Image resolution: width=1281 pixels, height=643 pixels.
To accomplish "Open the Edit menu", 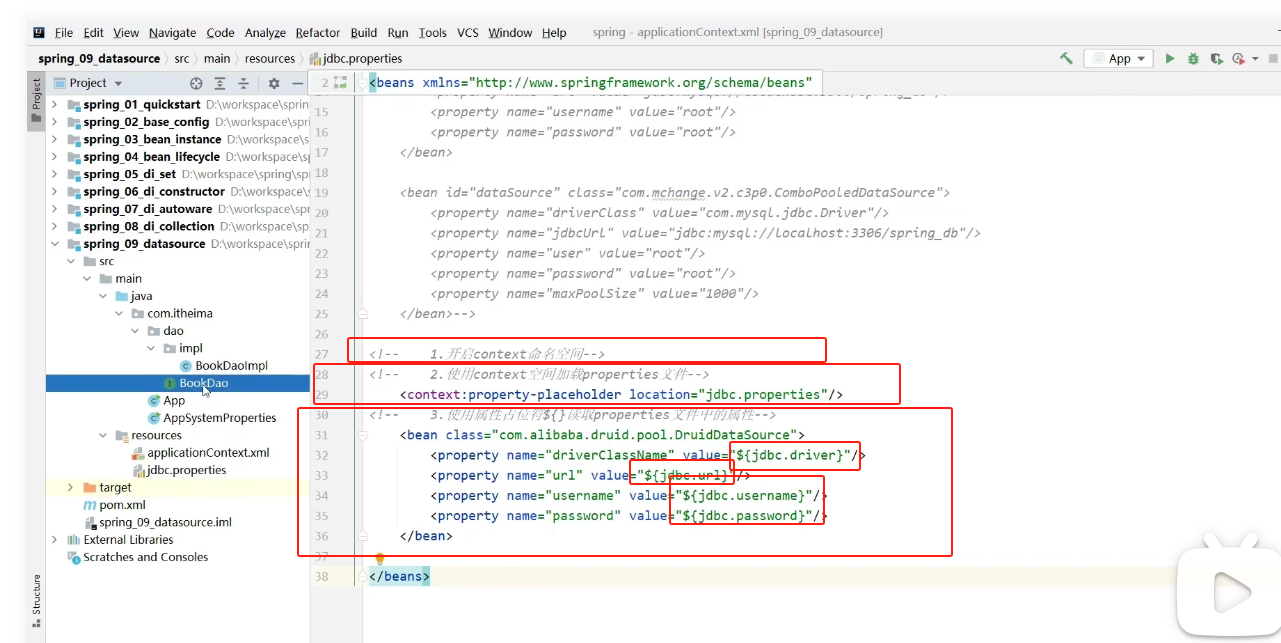I will coord(94,32).
